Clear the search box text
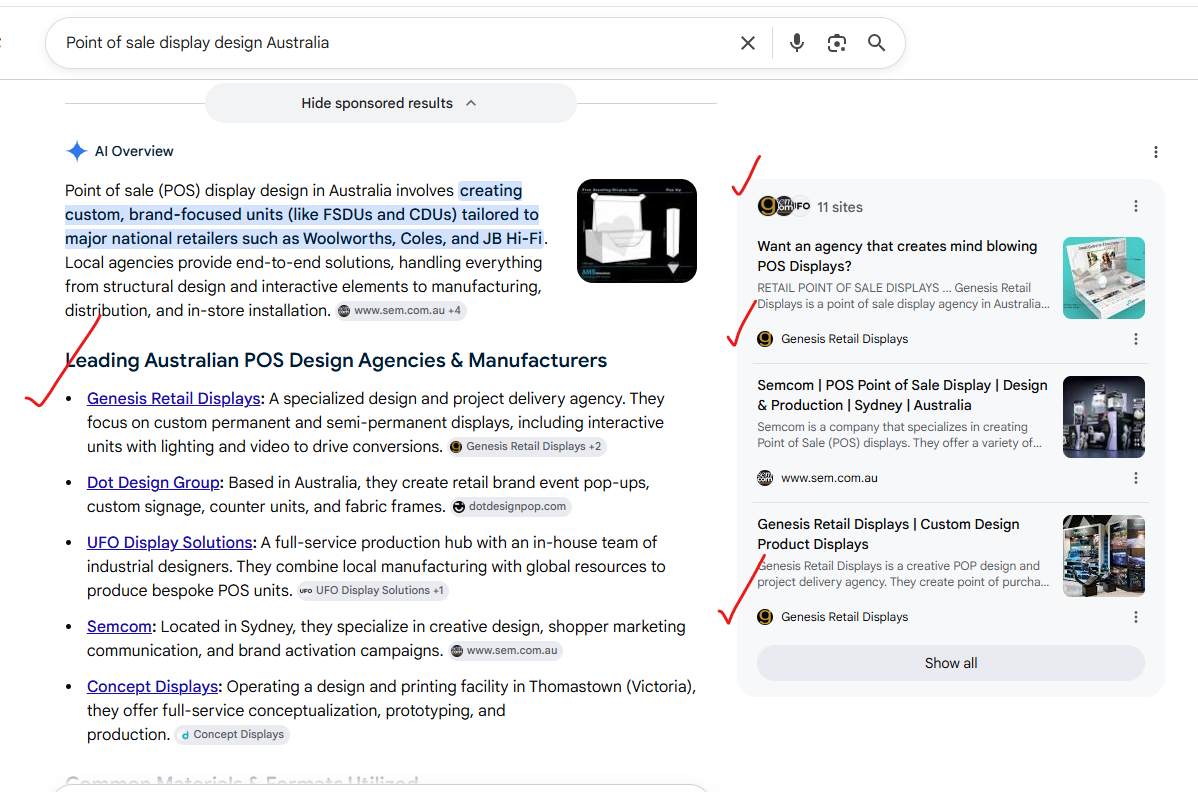 pyautogui.click(x=747, y=43)
